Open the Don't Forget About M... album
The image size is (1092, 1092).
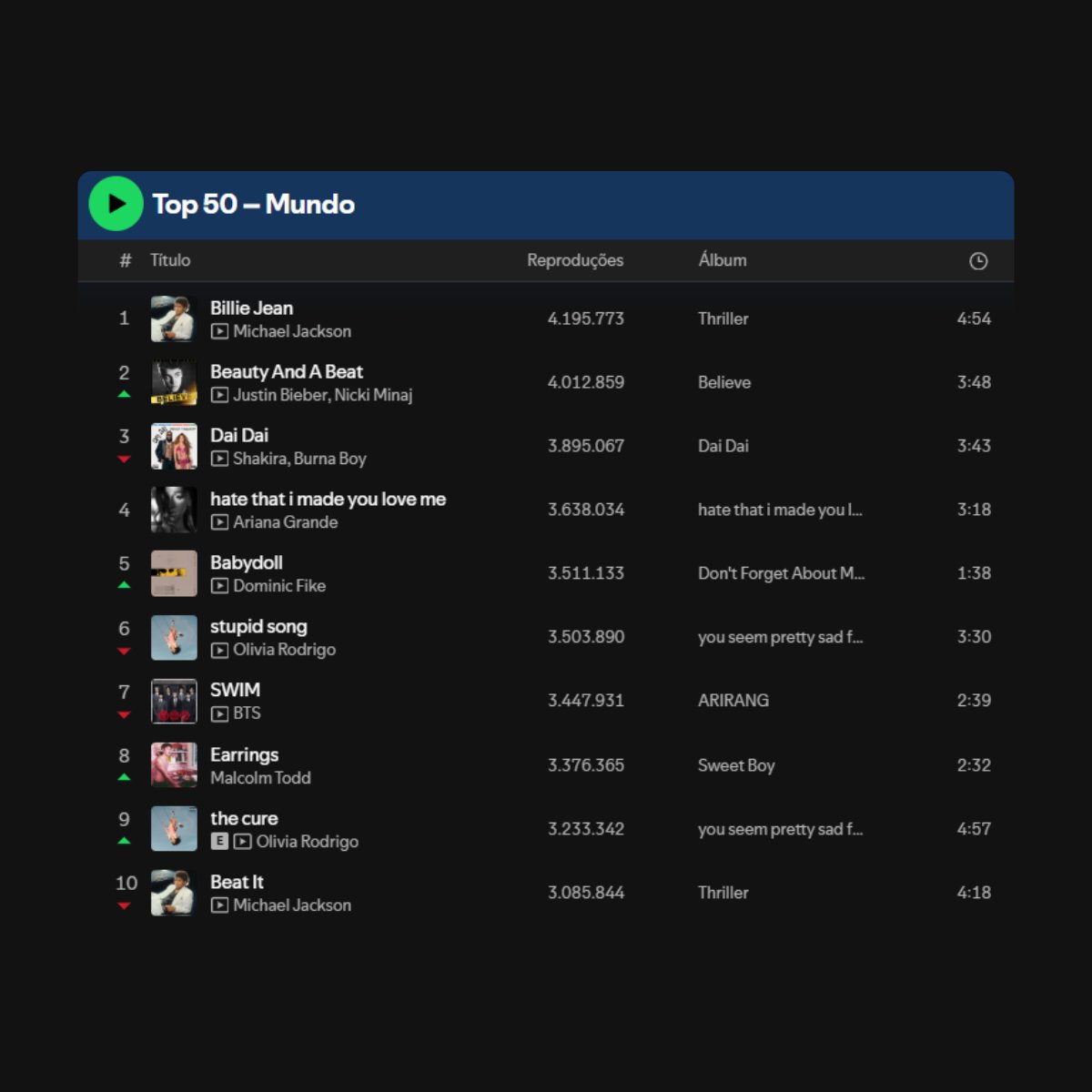point(781,573)
